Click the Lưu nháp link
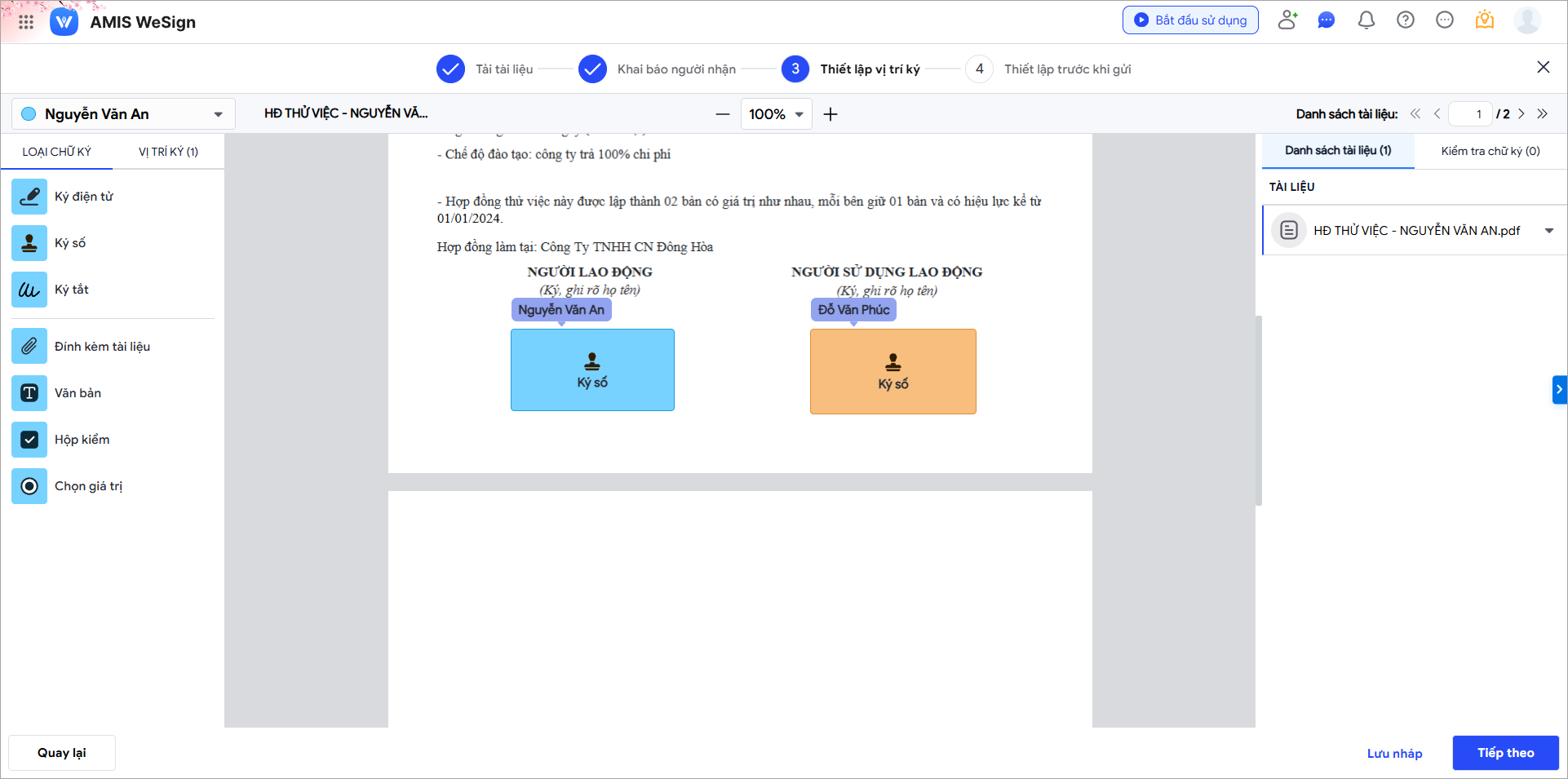Viewport: 1568px width, 779px height. (1394, 754)
